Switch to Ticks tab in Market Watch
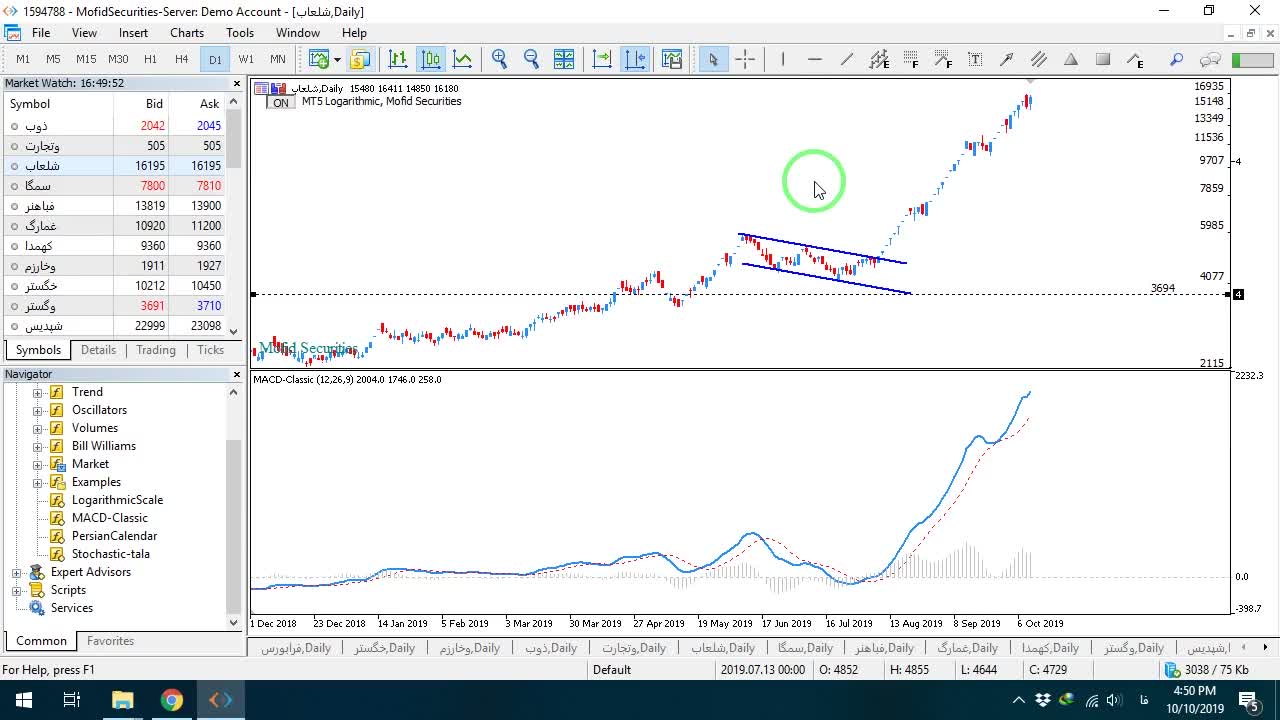The image size is (1280, 720). (x=210, y=350)
